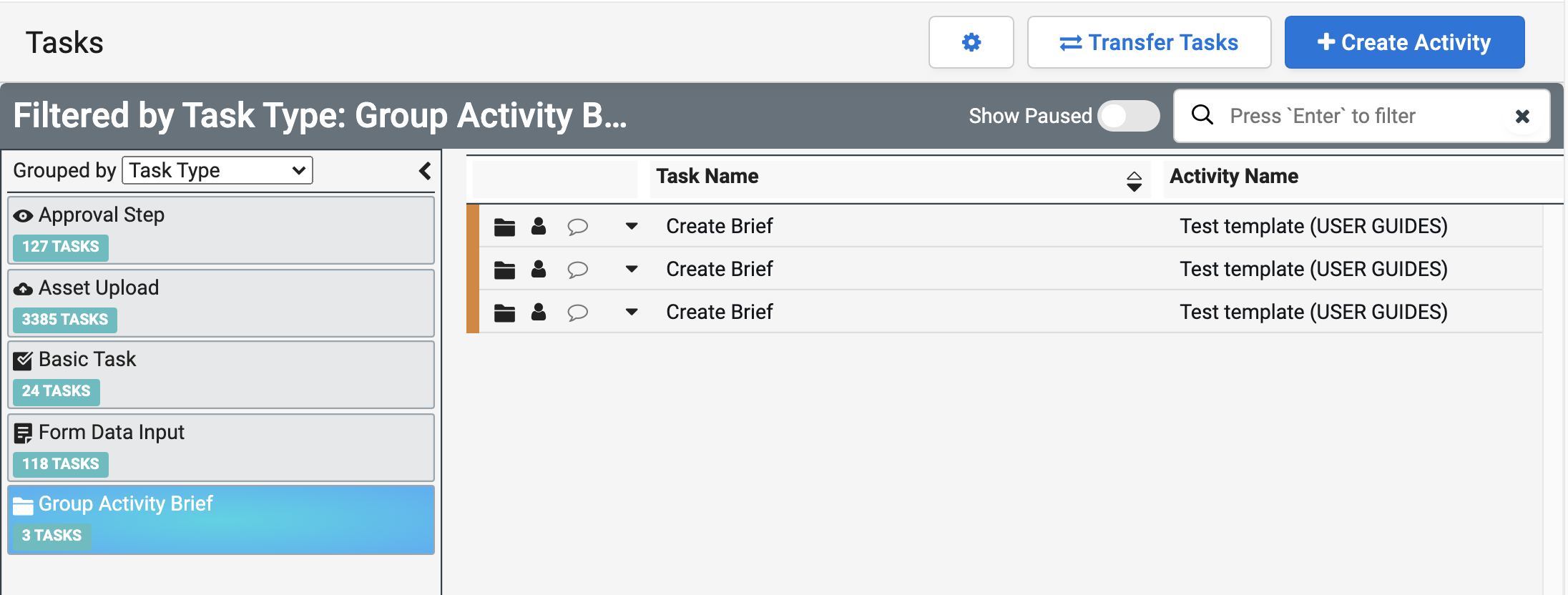Click the Create Activity button
The image size is (1568, 595).
click(1403, 42)
